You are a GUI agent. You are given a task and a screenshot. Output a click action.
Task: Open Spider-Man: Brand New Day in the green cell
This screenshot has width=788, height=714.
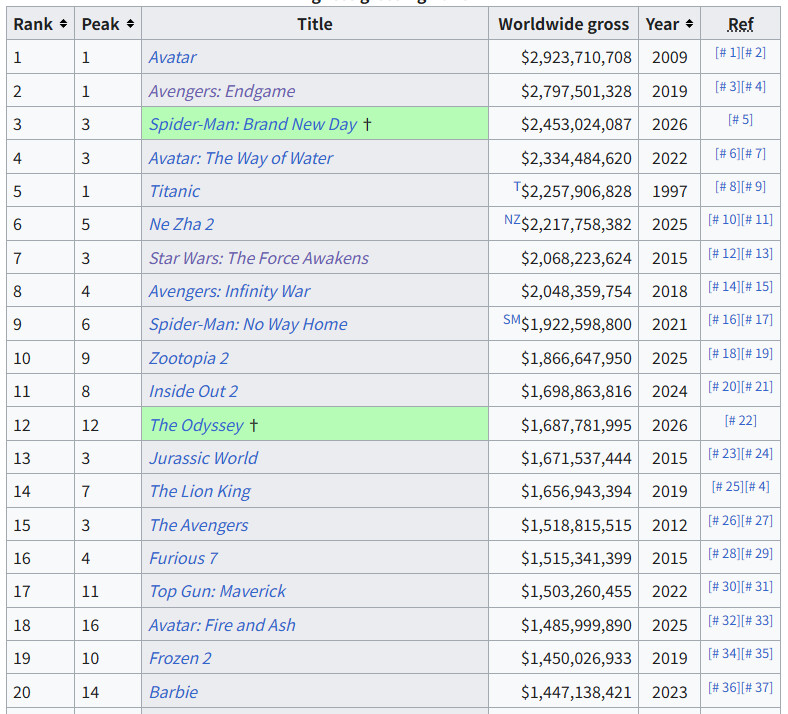253,124
